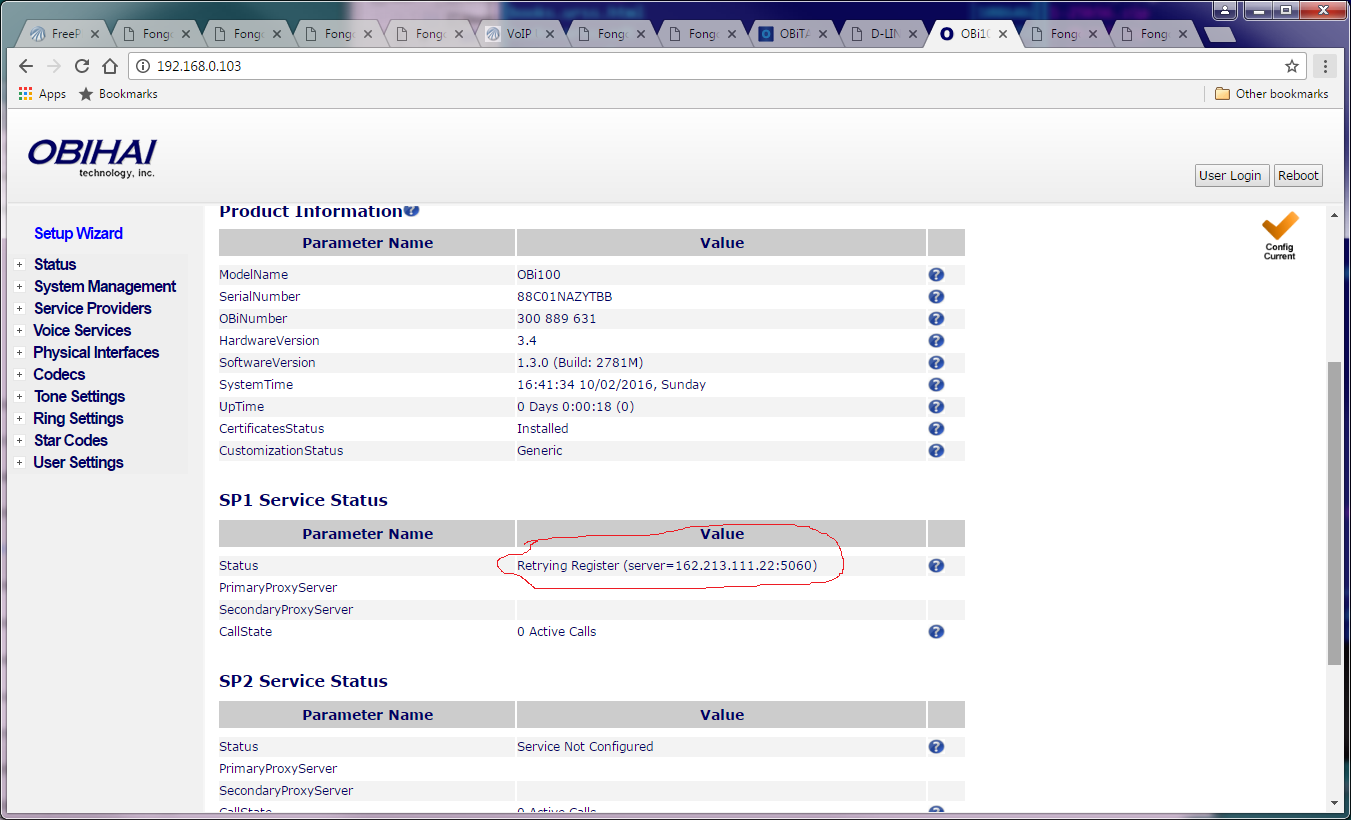The height and width of the screenshot is (820, 1351).
Task: Click the Chrome profile button in title bar
Action: click(1225, 10)
